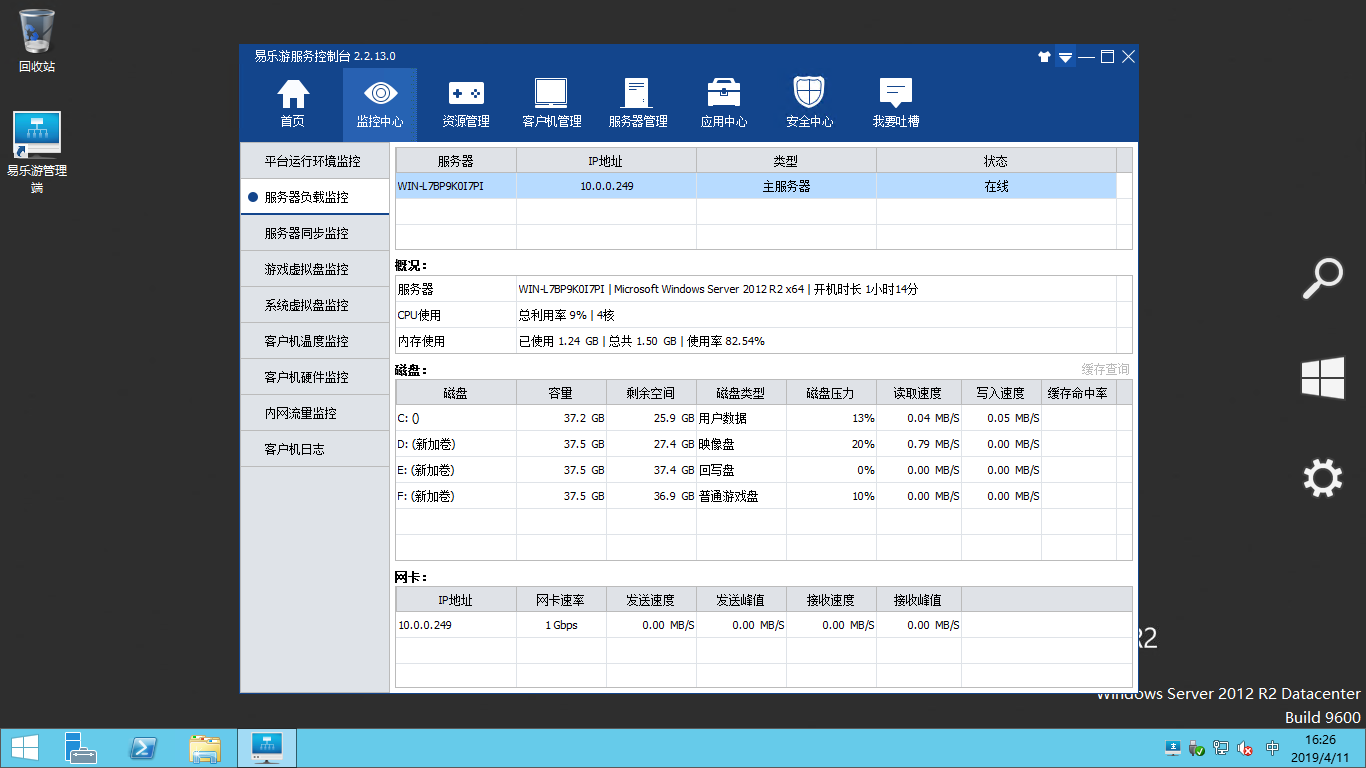Image resolution: width=1366 pixels, height=768 pixels.
Task: Select the 回收站 desktop icon
Action: coord(37,41)
